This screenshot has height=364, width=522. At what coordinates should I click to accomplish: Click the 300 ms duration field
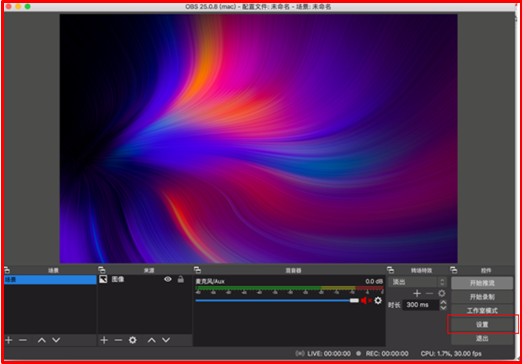(421, 305)
